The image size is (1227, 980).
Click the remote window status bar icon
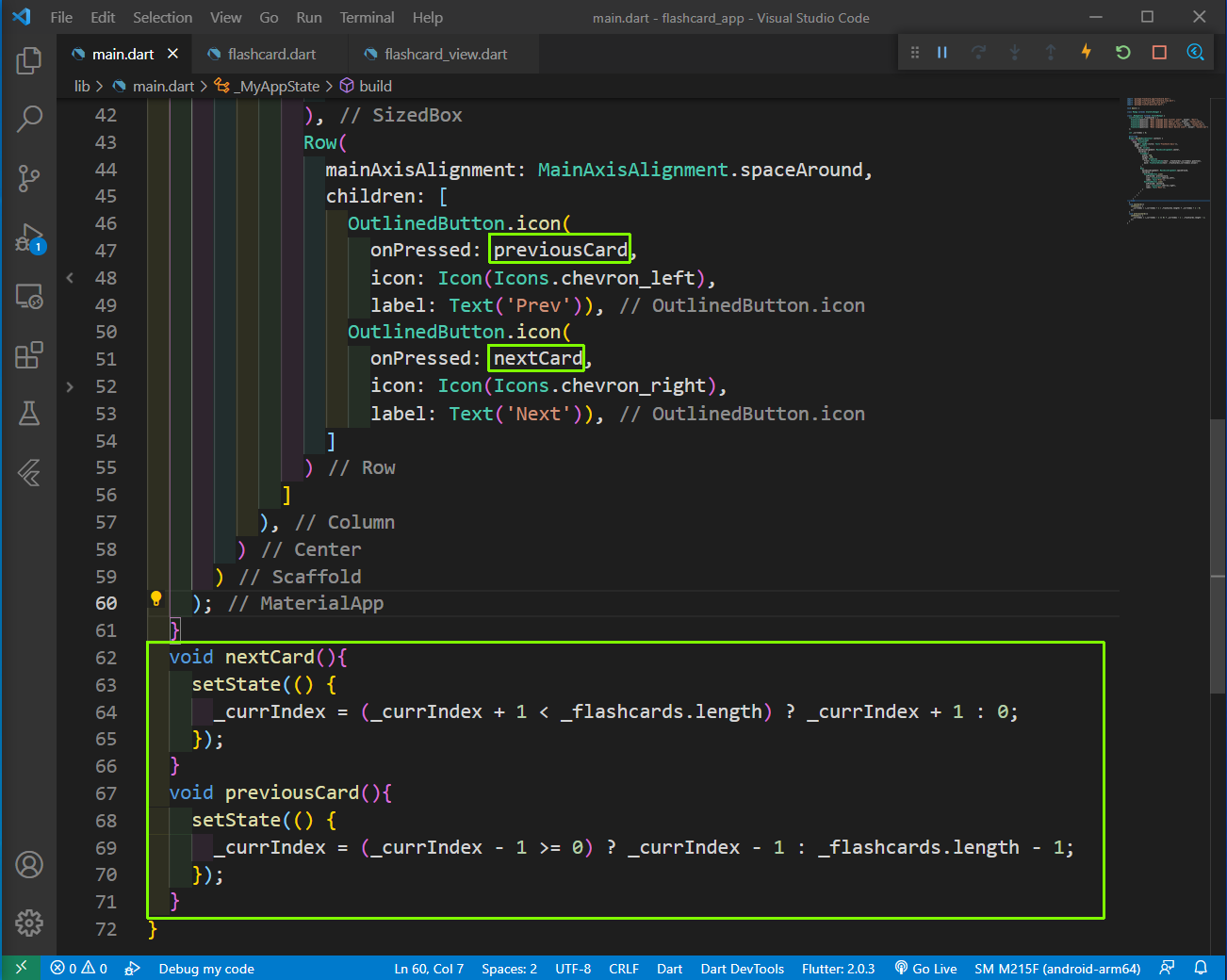(x=21, y=968)
